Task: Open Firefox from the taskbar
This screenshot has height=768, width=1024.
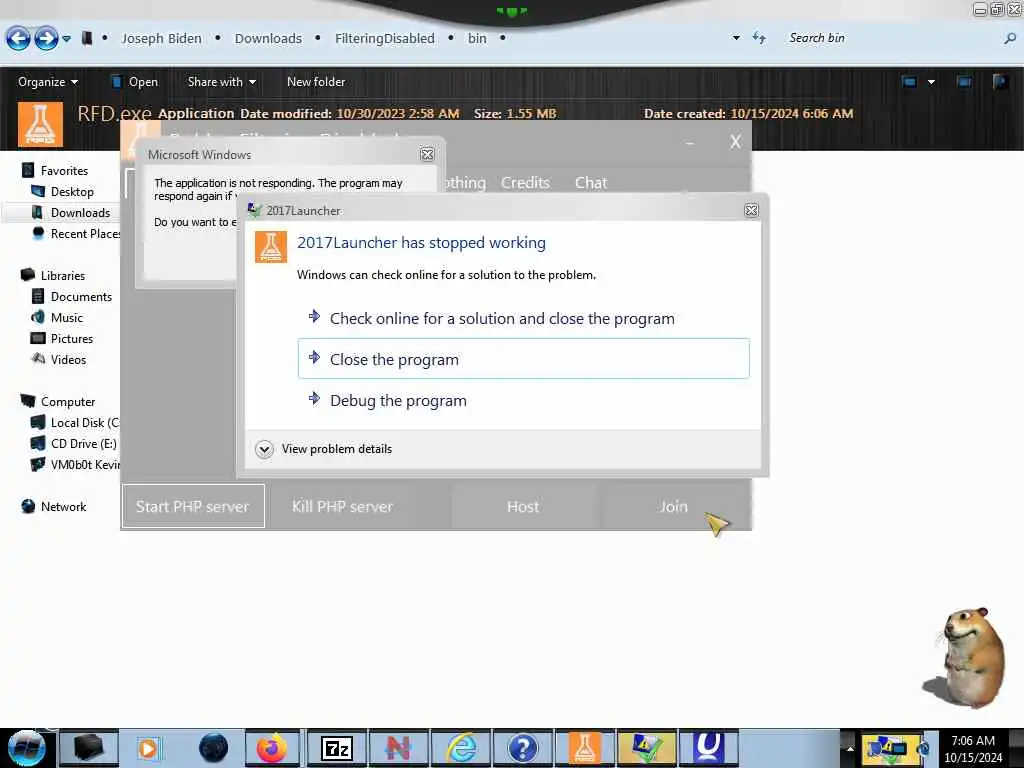Action: point(272,748)
